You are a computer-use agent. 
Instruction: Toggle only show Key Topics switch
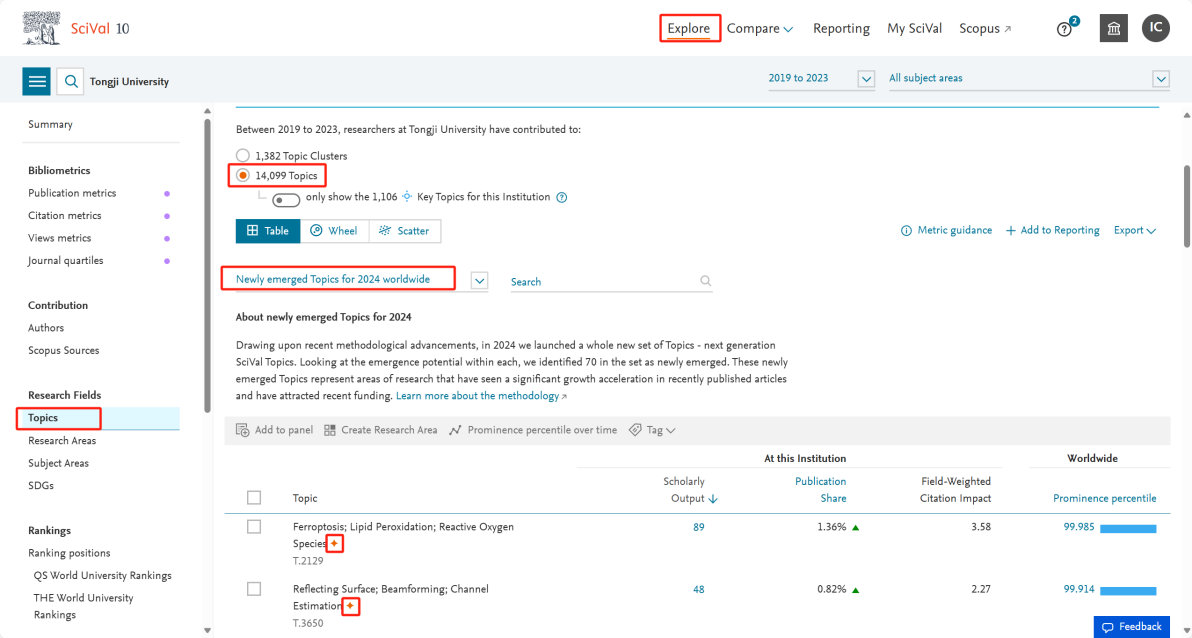[287, 199]
